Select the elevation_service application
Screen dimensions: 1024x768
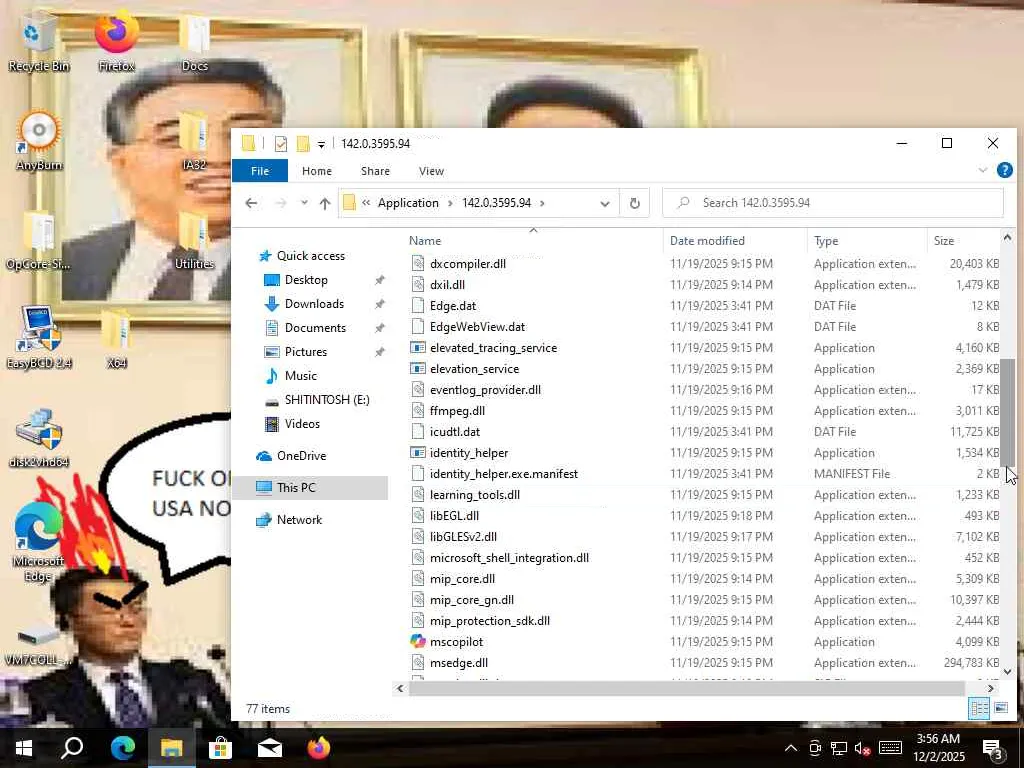tap(474, 369)
